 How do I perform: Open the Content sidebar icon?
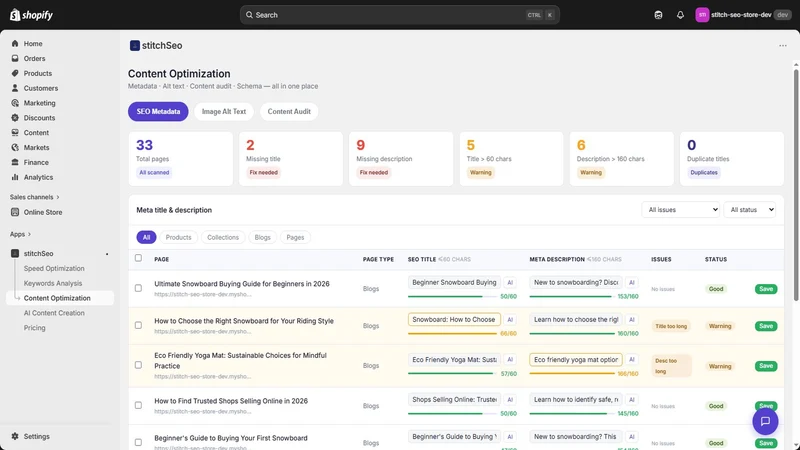pyautogui.click(x=15, y=132)
